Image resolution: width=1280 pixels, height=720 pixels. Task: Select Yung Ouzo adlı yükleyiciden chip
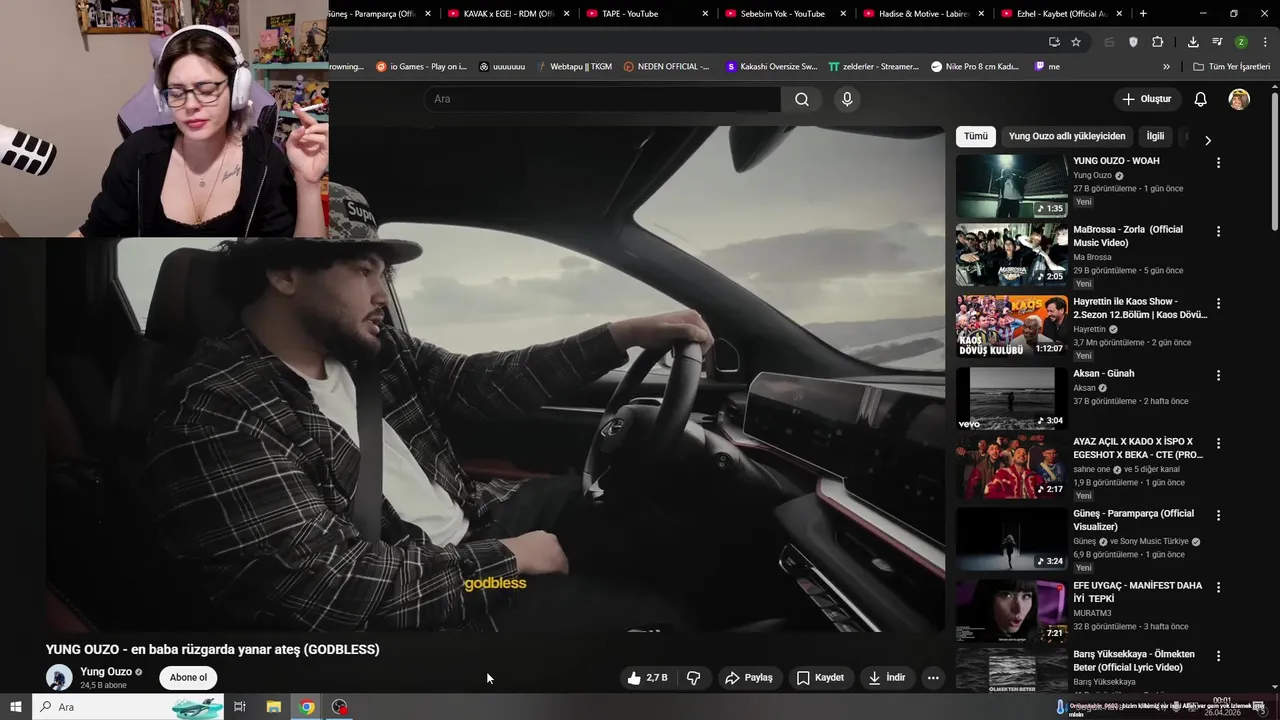coord(1067,136)
